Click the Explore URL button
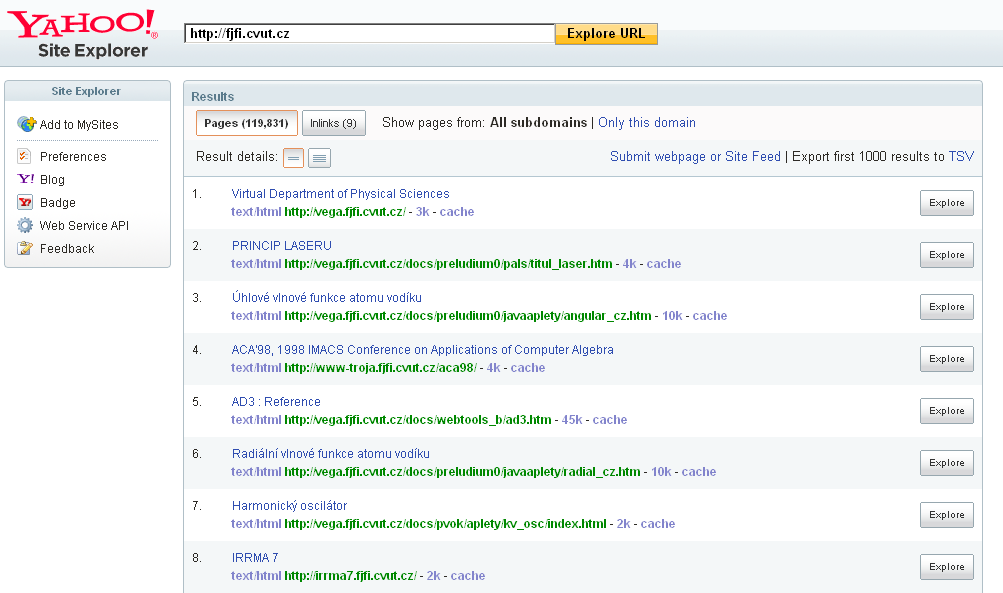Image resolution: width=1003 pixels, height=593 pixels. coord(606,33)
